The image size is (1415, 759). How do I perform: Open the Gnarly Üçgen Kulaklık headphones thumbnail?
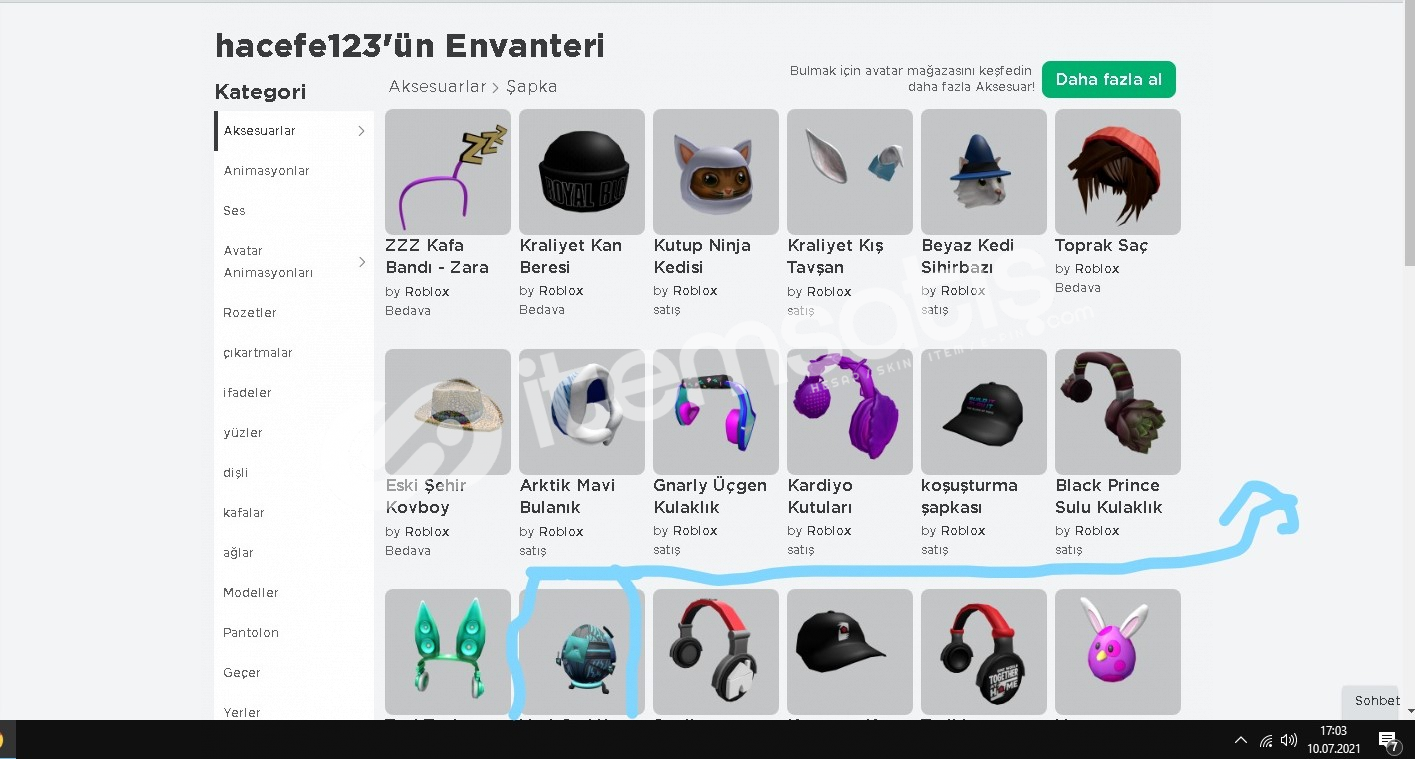716,412
